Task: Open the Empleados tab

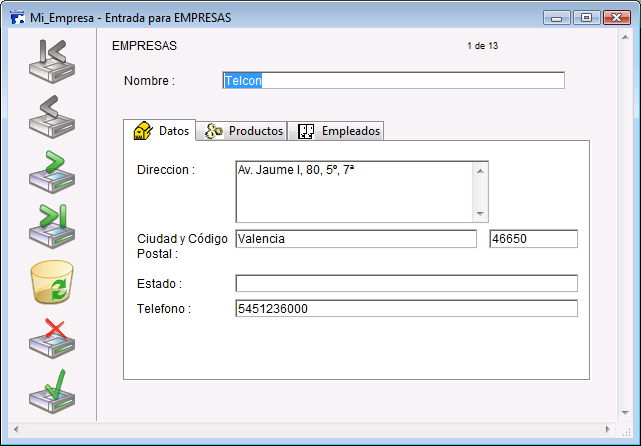Action: coord(336,131)
